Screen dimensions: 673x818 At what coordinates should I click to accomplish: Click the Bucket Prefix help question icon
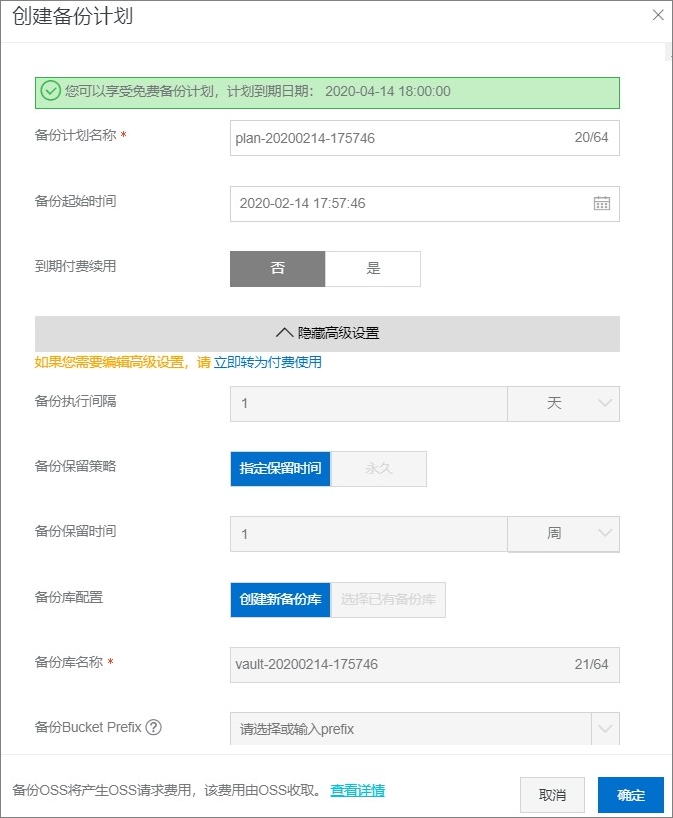153,727
